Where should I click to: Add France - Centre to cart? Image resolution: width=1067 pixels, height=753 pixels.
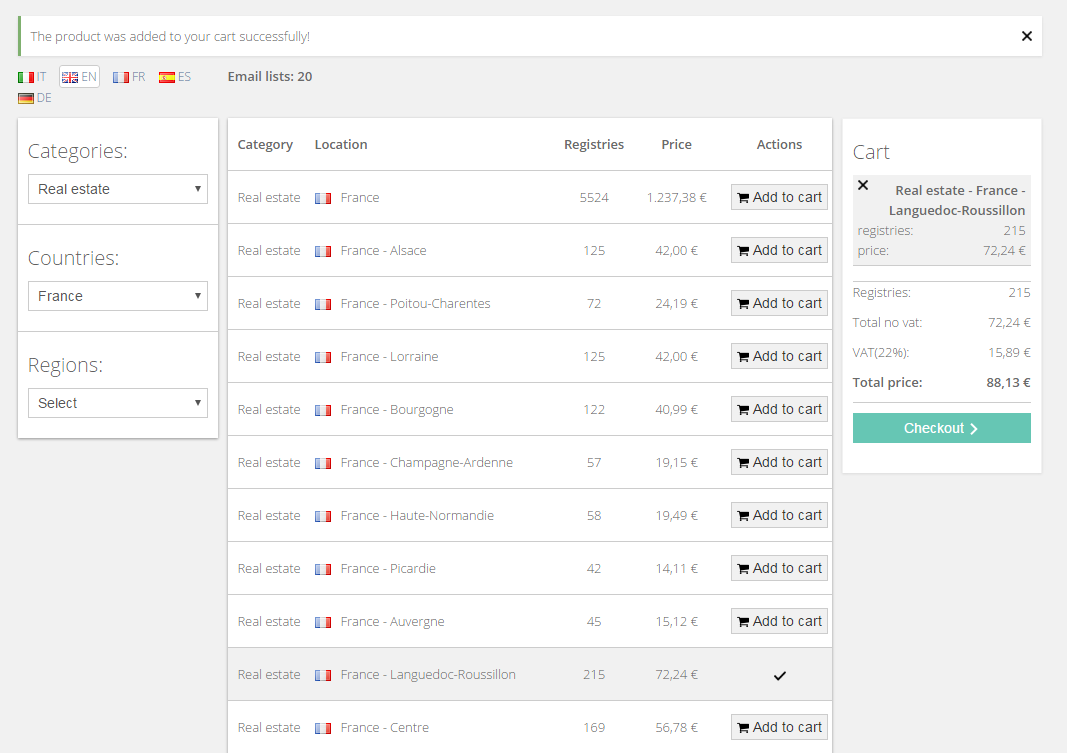[779, 727]
